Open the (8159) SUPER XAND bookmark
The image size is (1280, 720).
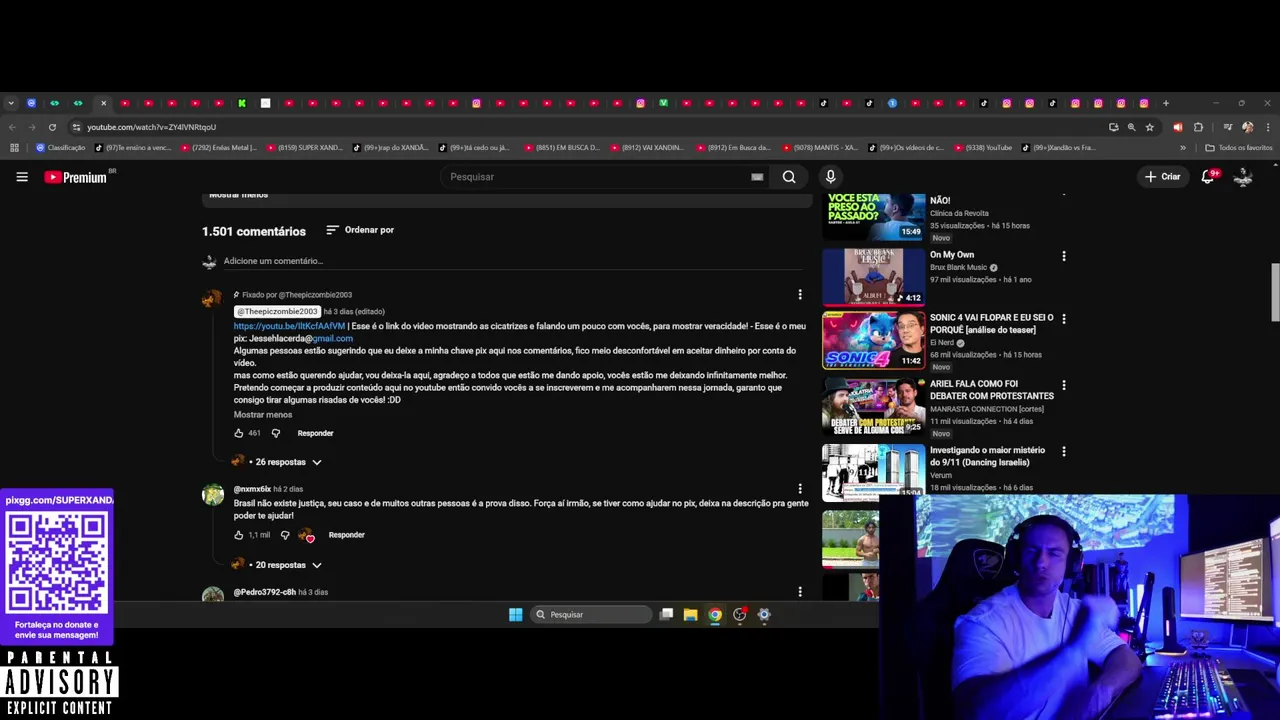pos(304,148)
